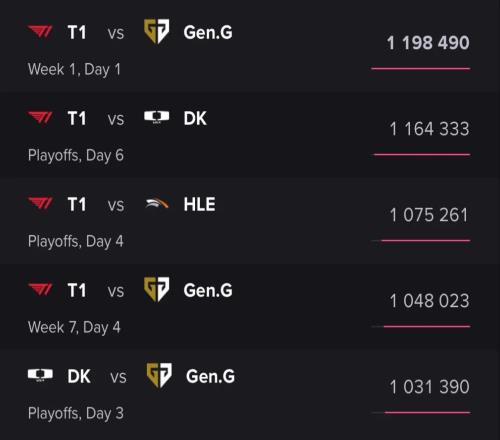Screen dimensions: 500x440
Task: Click Gen.G logo in Week 1 Day 1 match
Action: click(x=156, y=32)
